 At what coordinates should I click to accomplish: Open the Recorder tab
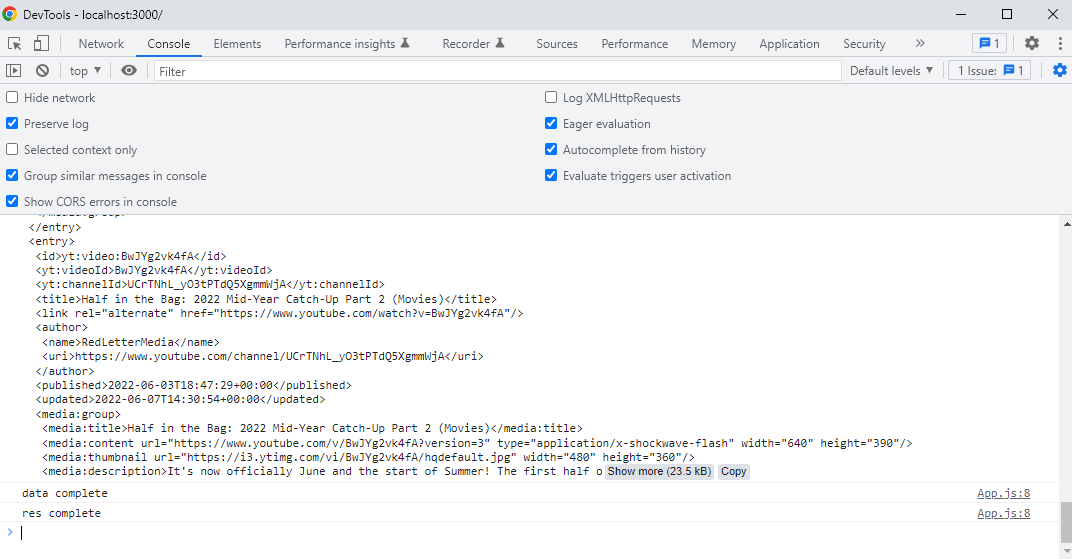pyautogui.click(x=473, y=44)
